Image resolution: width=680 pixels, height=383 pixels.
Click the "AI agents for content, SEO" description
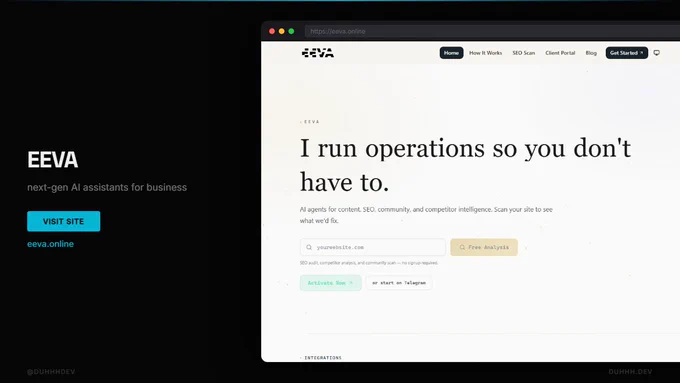click(x=426, y=215)
